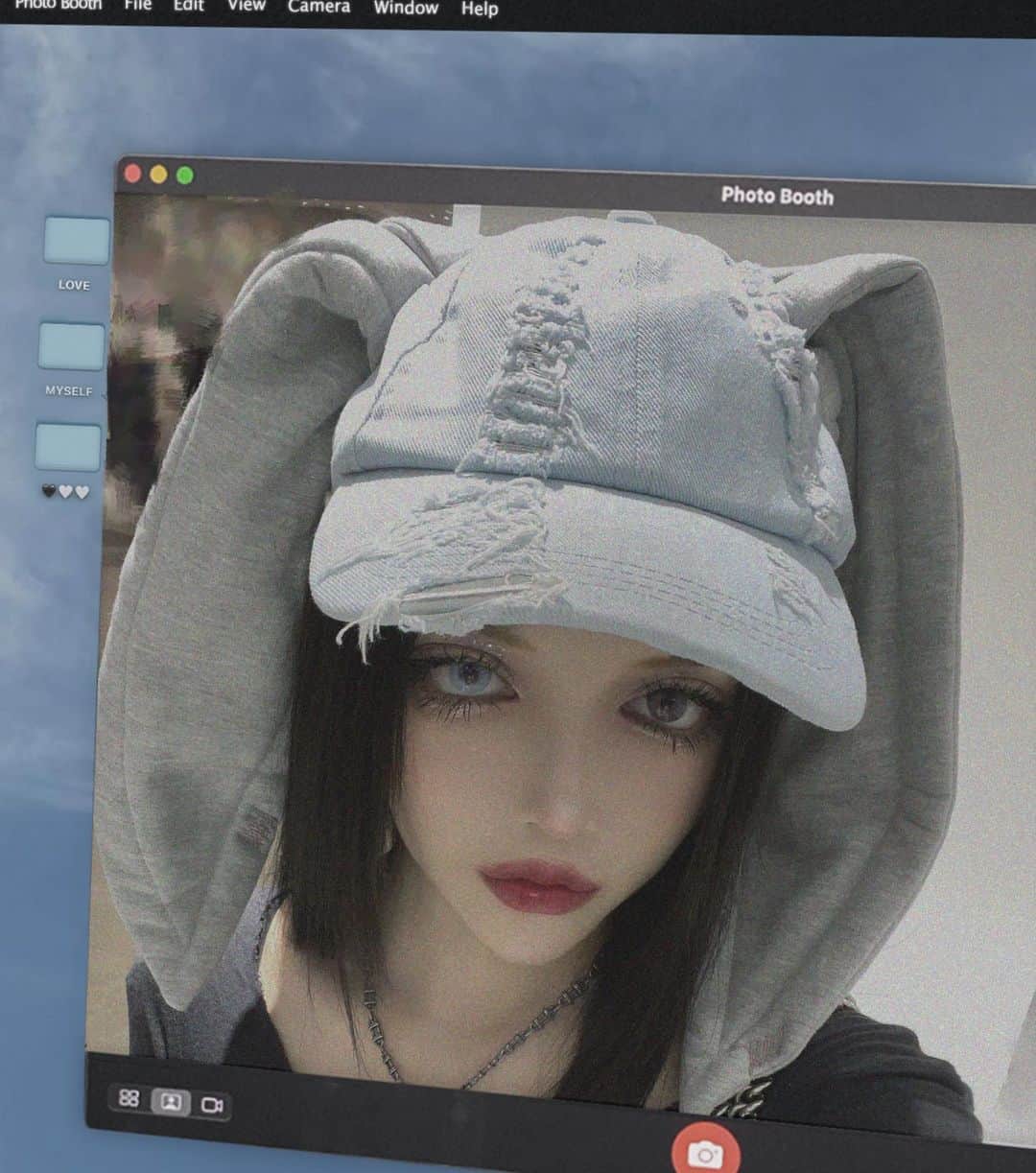Image resolution: width=1036 pixels, height=1173 pixels.
Task: Minimize the Photo Booth window
Action: tap(159, 175)
